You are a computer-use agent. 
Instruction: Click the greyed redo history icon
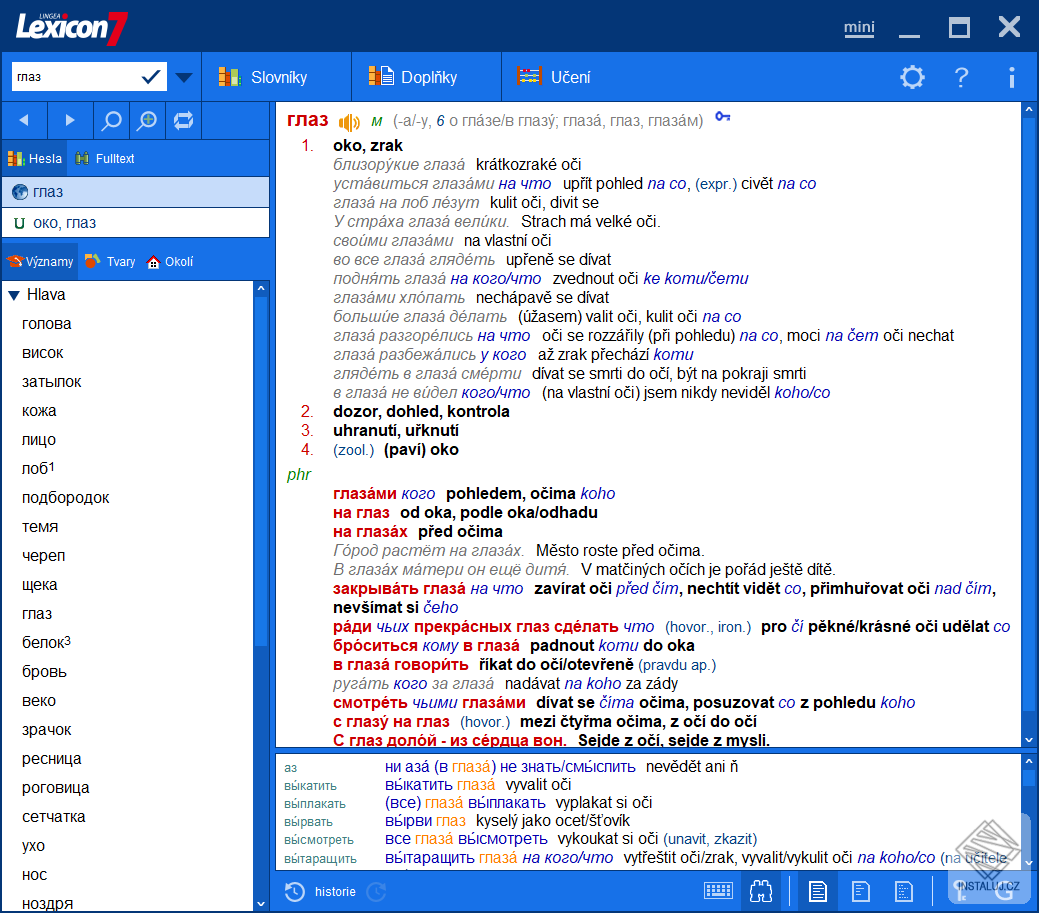tap(376, 892)
